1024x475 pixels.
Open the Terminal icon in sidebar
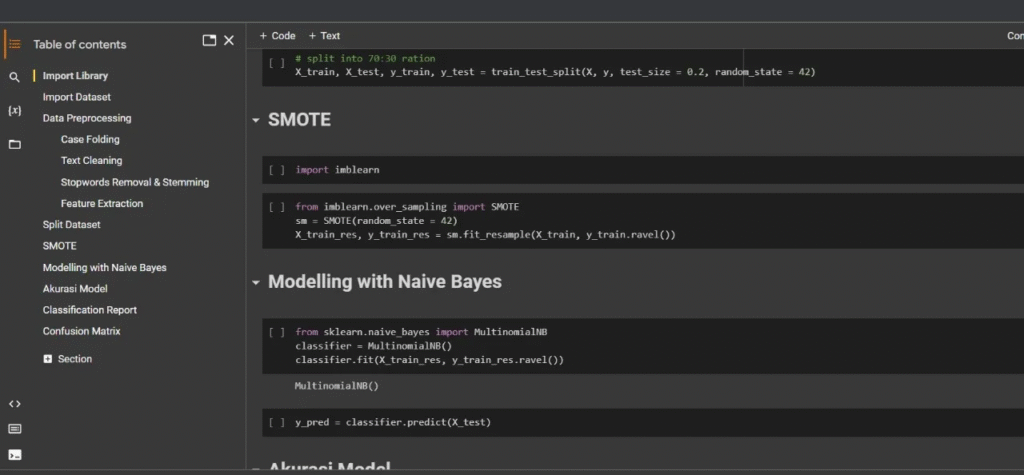14,455
